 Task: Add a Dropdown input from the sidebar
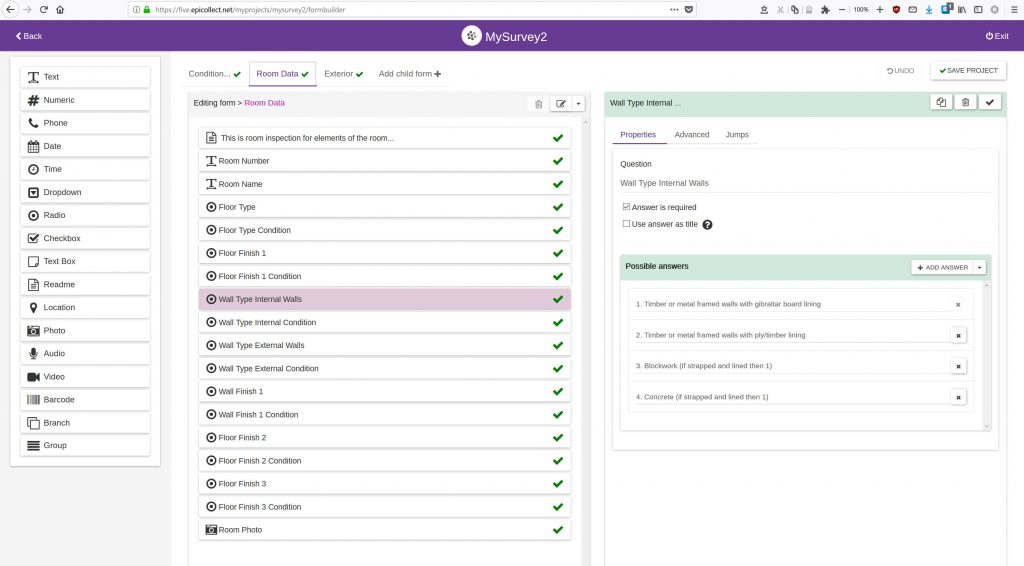click(85, 193)
